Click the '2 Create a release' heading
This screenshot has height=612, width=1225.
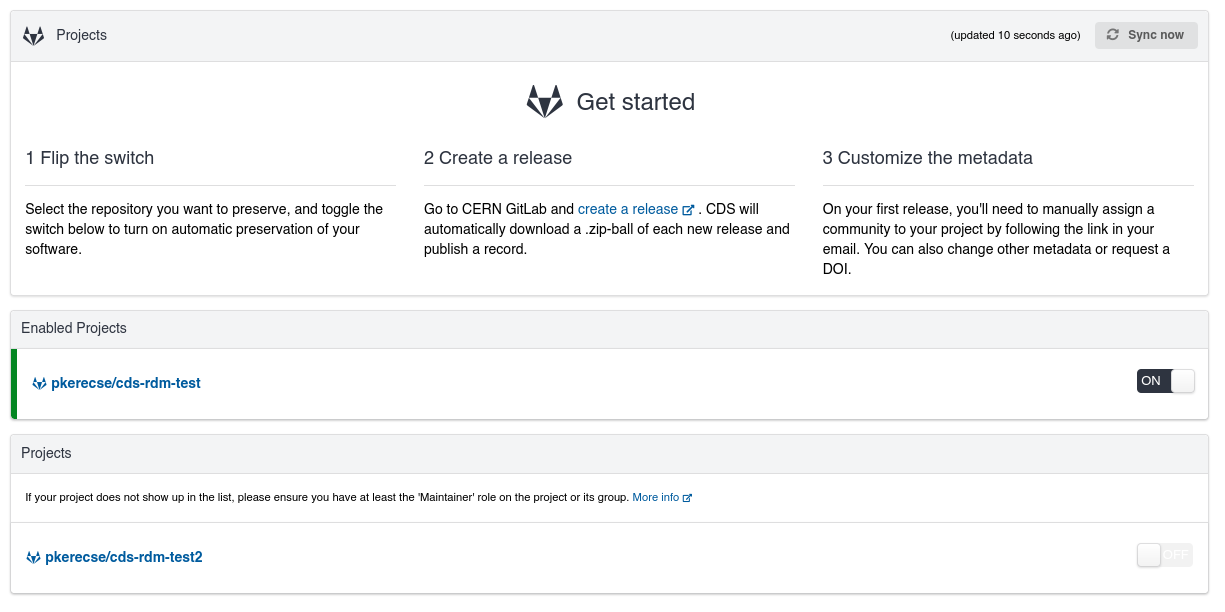tap(497, 158)
